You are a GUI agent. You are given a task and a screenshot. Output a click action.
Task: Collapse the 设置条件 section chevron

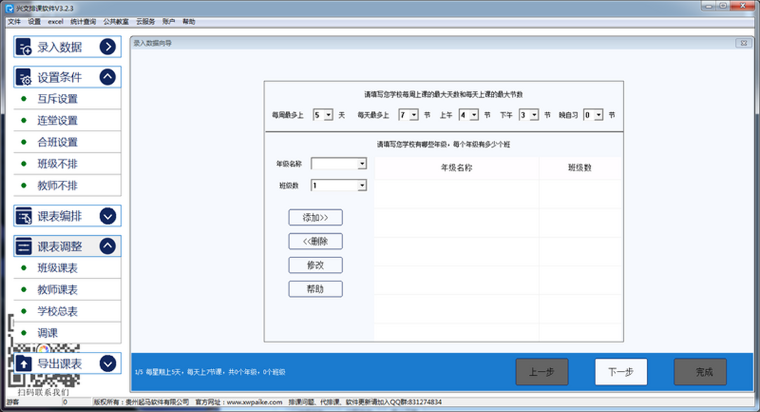point(108,77)
